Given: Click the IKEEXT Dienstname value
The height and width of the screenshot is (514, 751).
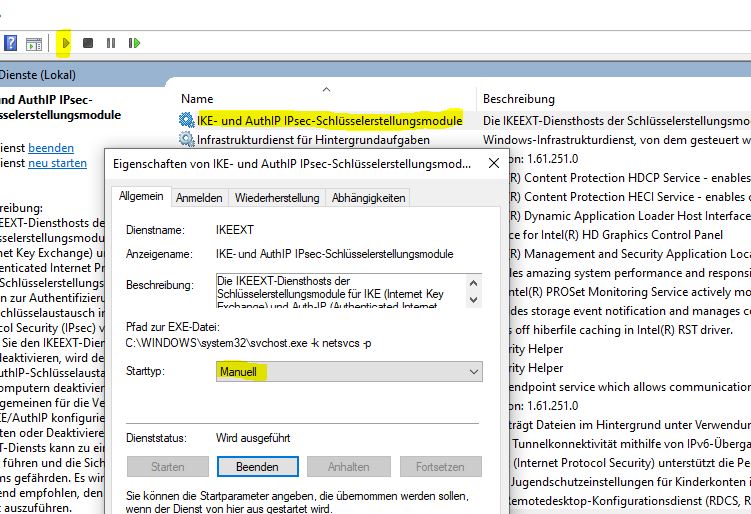Looking at the screenshot, I should click(x=235, y=230).
